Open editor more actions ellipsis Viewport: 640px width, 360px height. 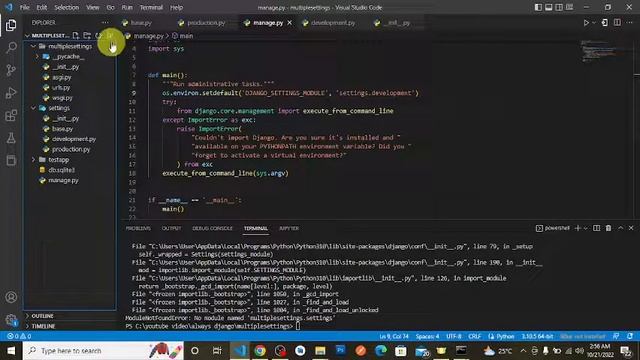coord(629,23)
